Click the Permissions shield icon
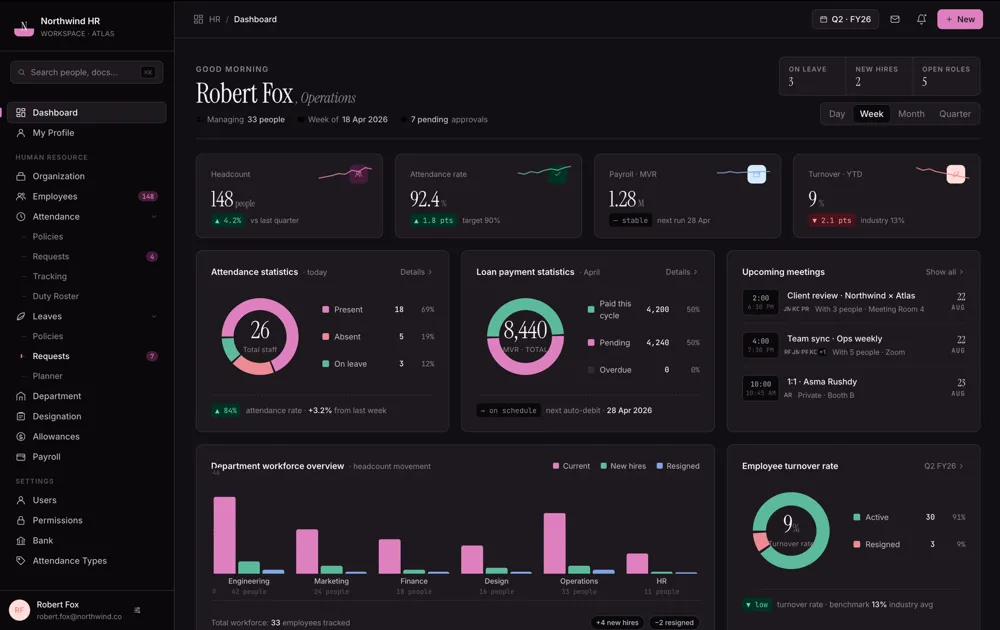This screenshot has width=1000, height=630. (x=21, y=520)
